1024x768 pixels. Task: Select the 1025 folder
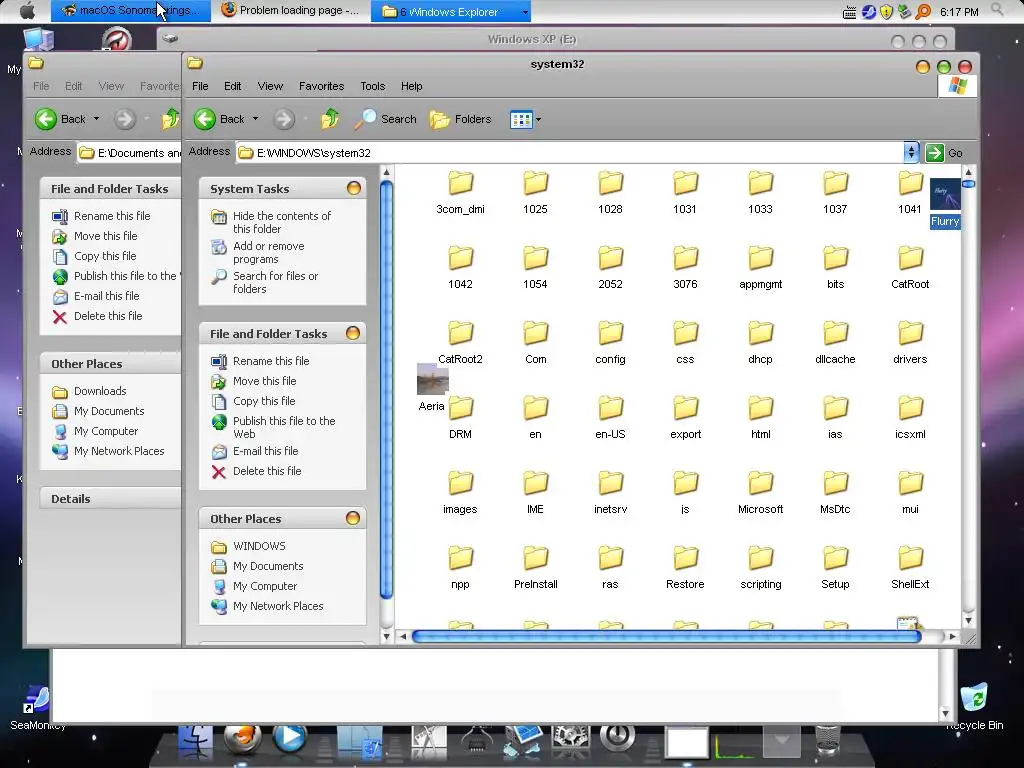(x=536, y=193)
